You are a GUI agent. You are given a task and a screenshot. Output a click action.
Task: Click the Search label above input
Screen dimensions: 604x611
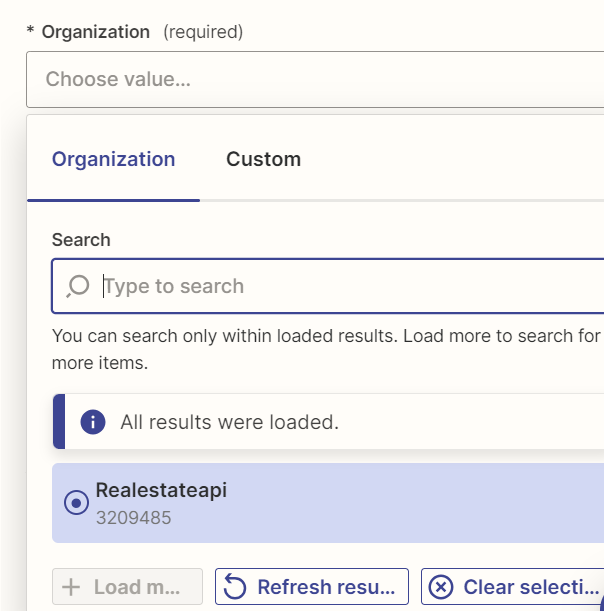pos(81,240)
